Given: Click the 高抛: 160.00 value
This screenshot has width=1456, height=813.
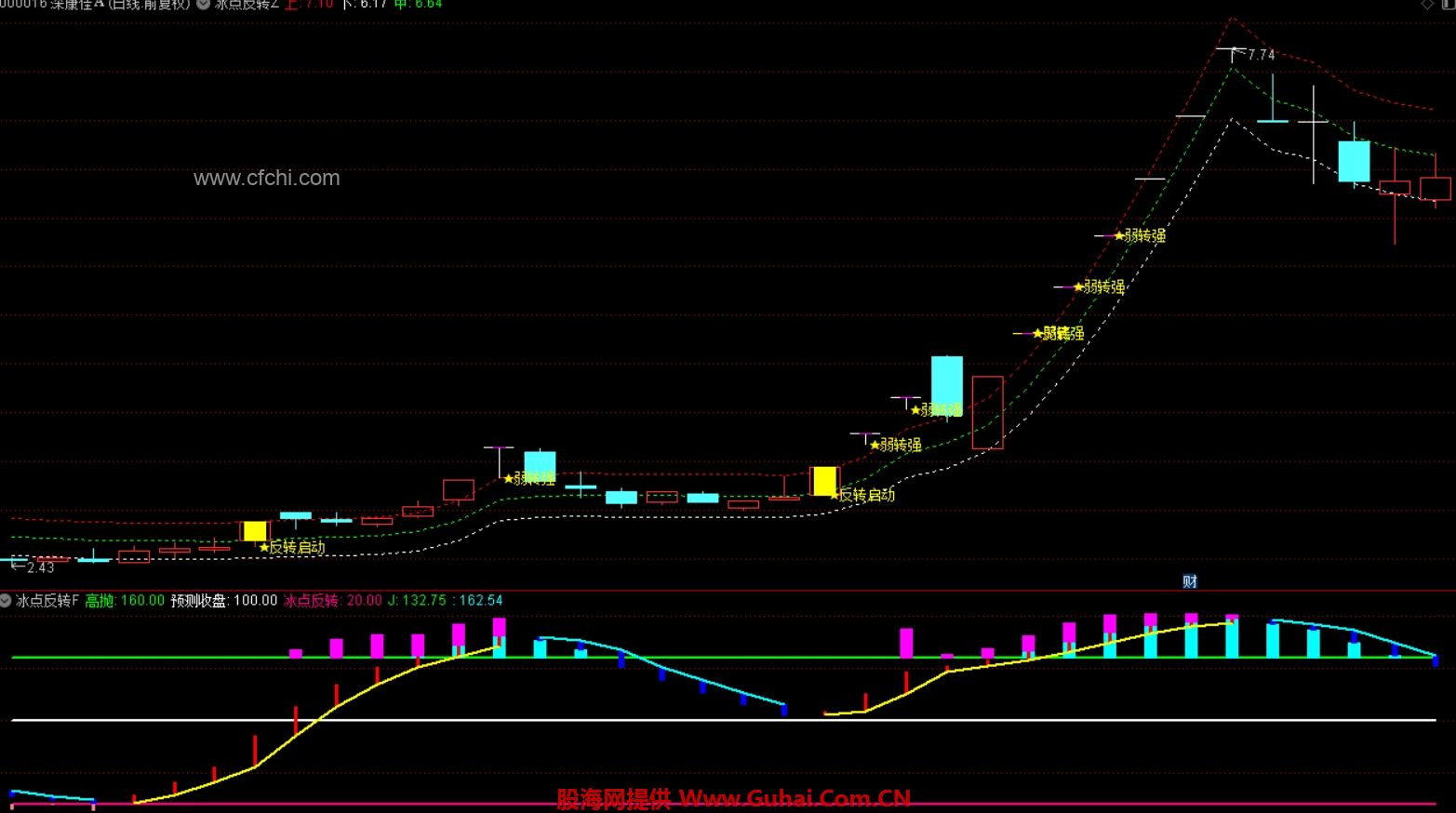Looking at the screenshot, I should pyautogui.click(x=125, y=601).
